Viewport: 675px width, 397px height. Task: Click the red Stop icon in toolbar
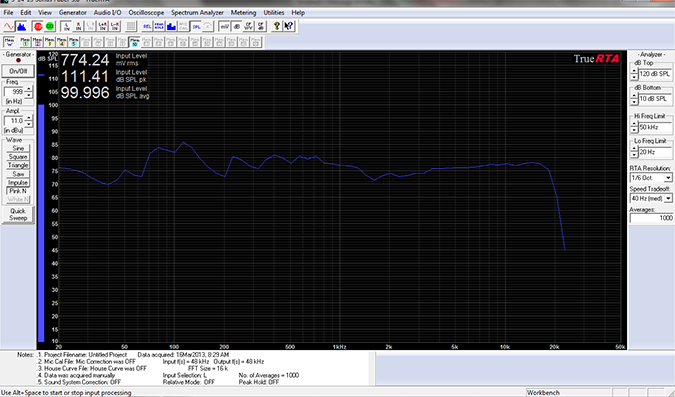38,26
